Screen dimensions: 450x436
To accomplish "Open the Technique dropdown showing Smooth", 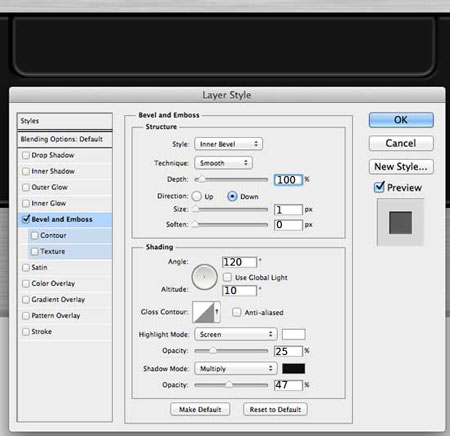I will [224, 163].
